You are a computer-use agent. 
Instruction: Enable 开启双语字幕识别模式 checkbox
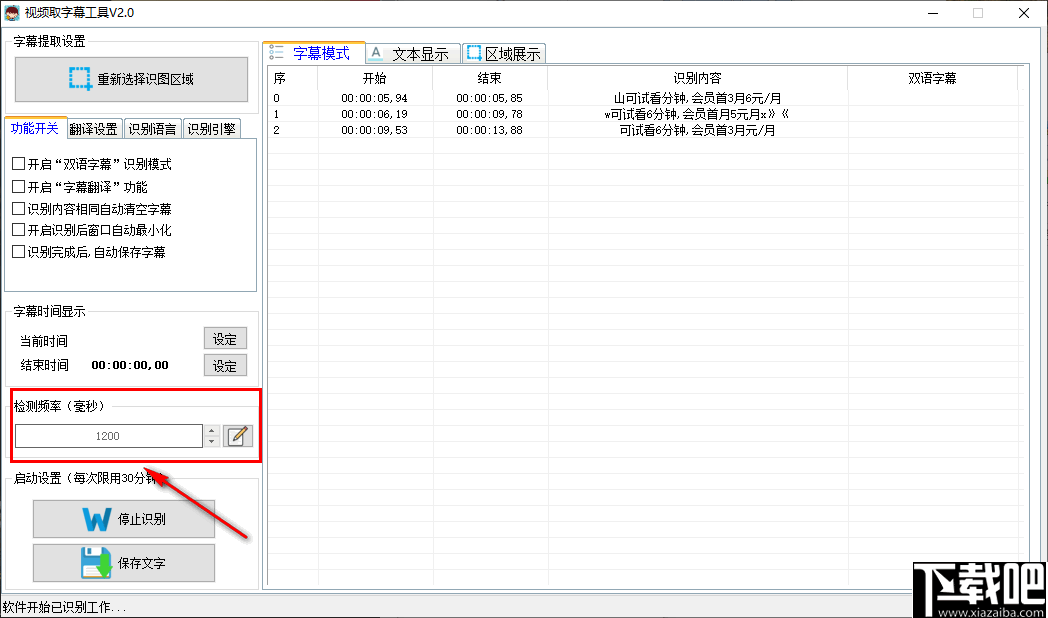click(17, 163)
